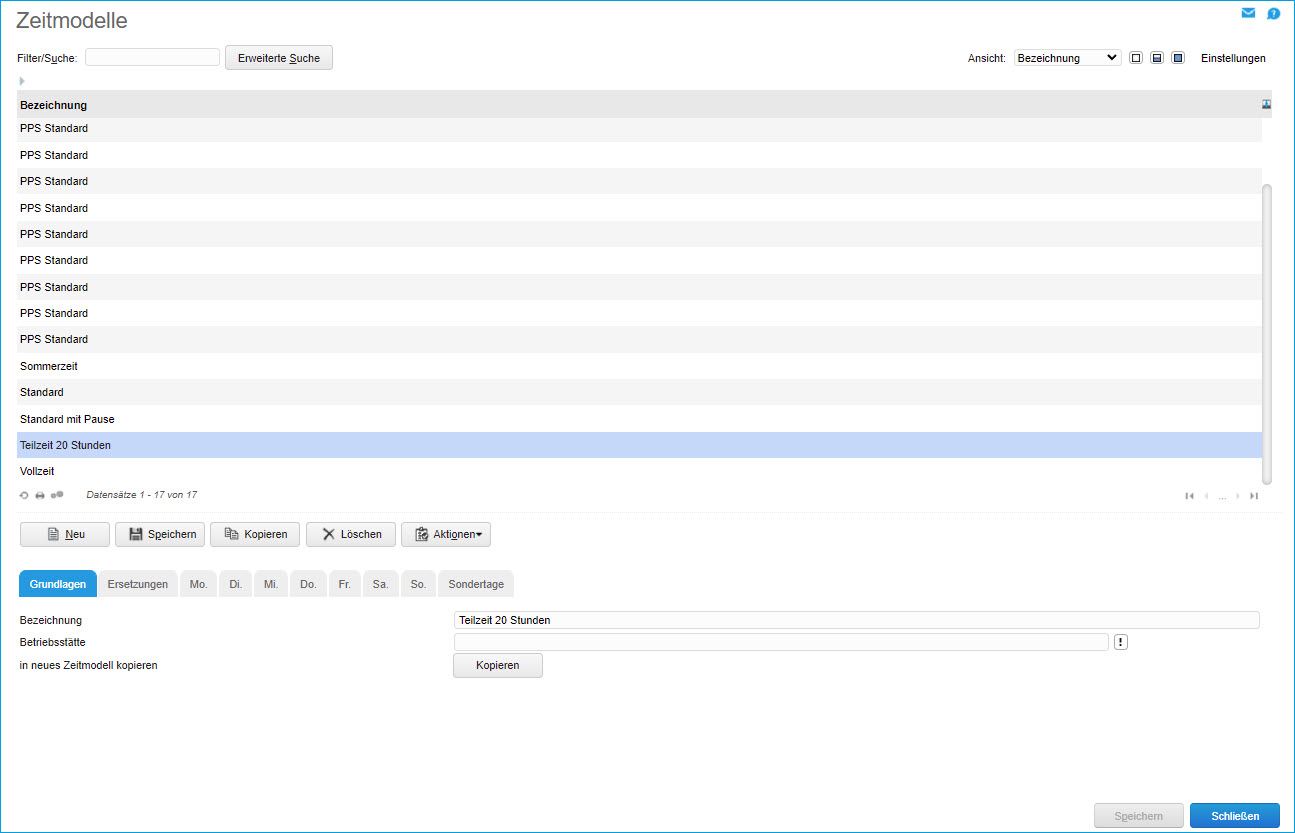Open the Sondertage tab

[476, 584]
